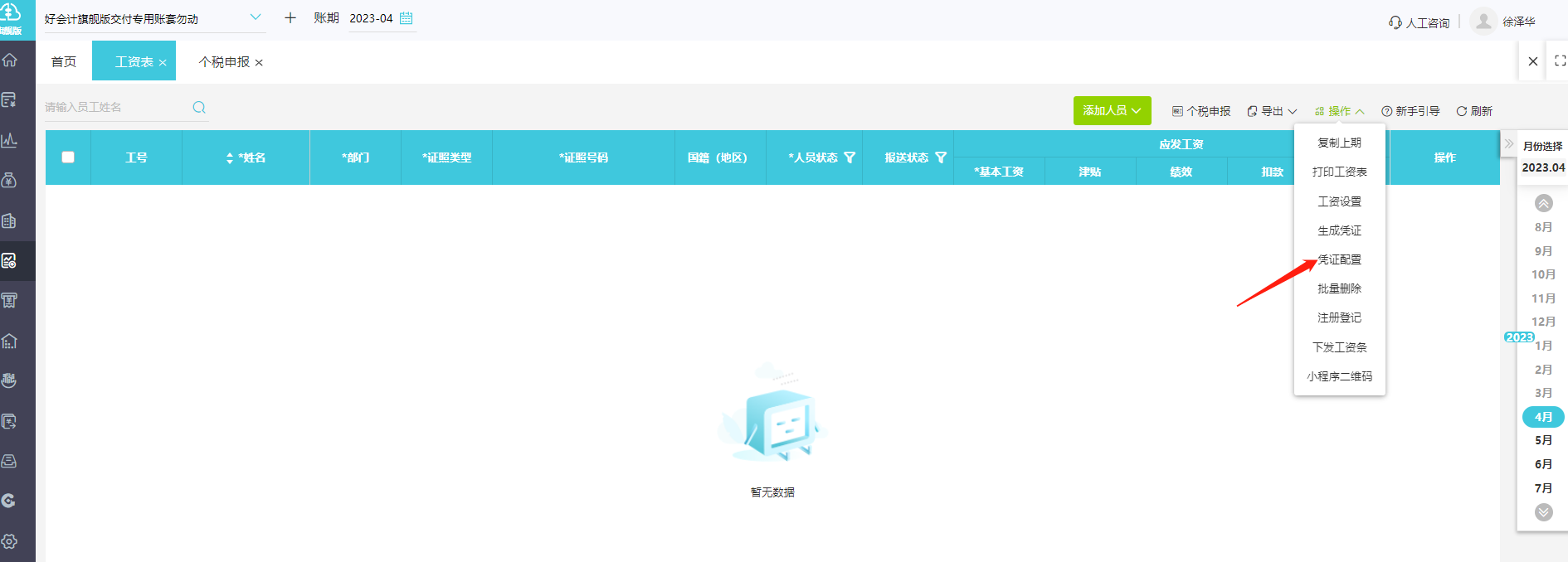Click the plus icon to add an account set
Viewport: 1568px width, 562px height.
tap(290, 17)
